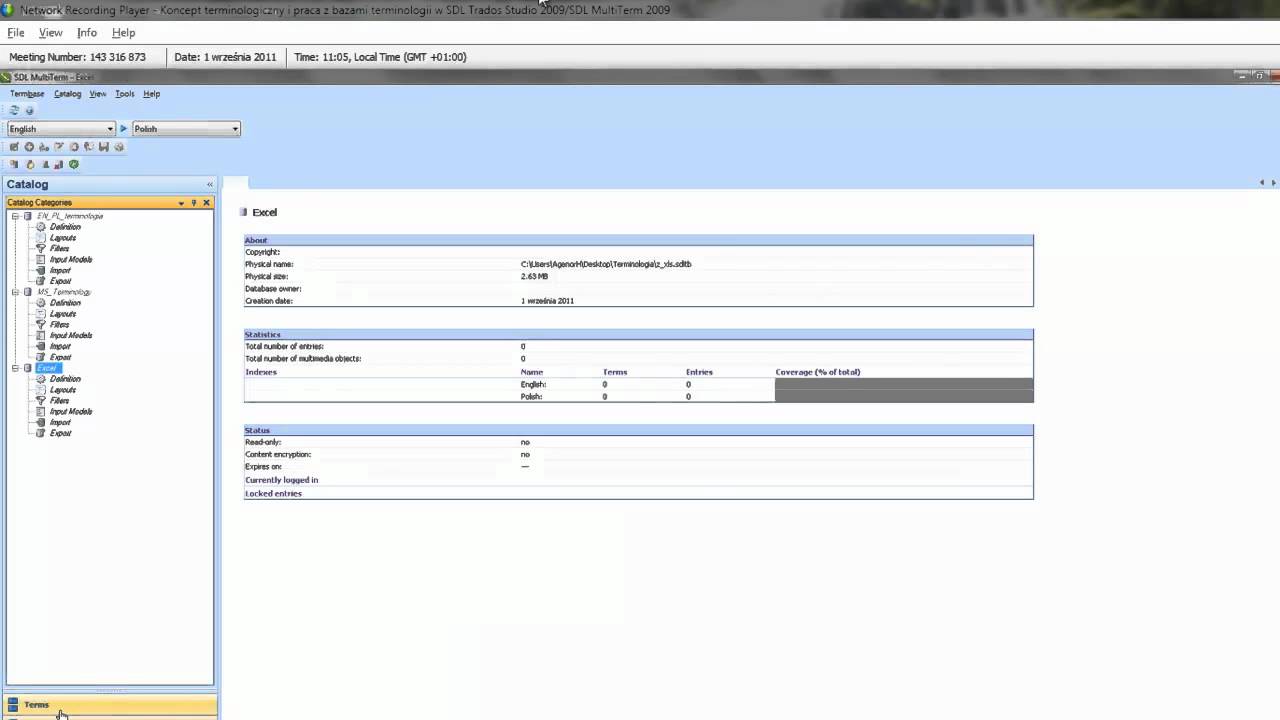
Task: Click the fifth icon in the toolbar row under the language dropdowns
Action: 74,147
